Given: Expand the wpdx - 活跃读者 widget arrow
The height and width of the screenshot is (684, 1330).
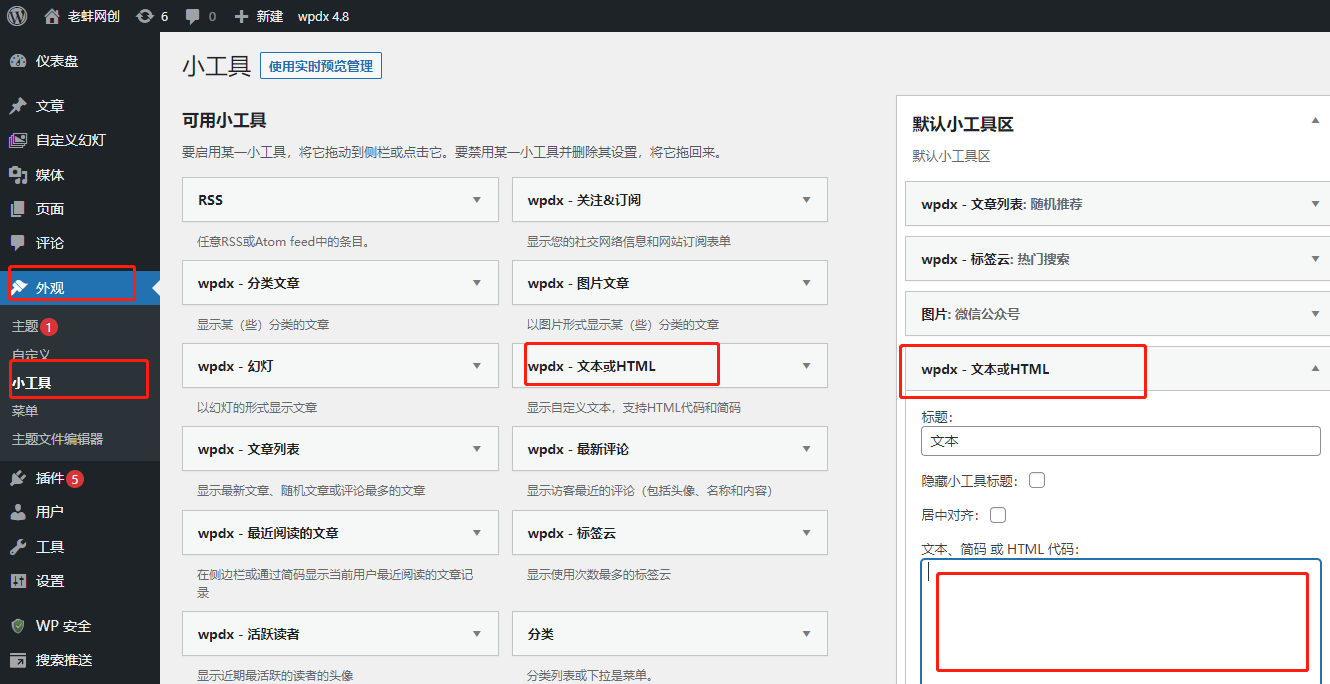Looking at the screenshot, I should point(477,634).
